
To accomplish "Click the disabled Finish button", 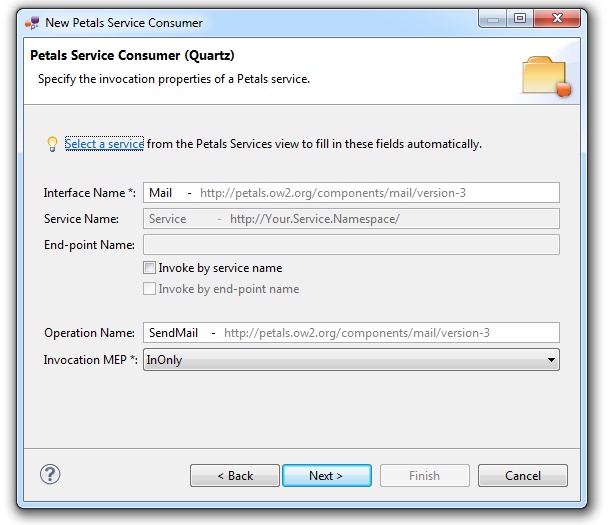I will (x=424, y=476).
